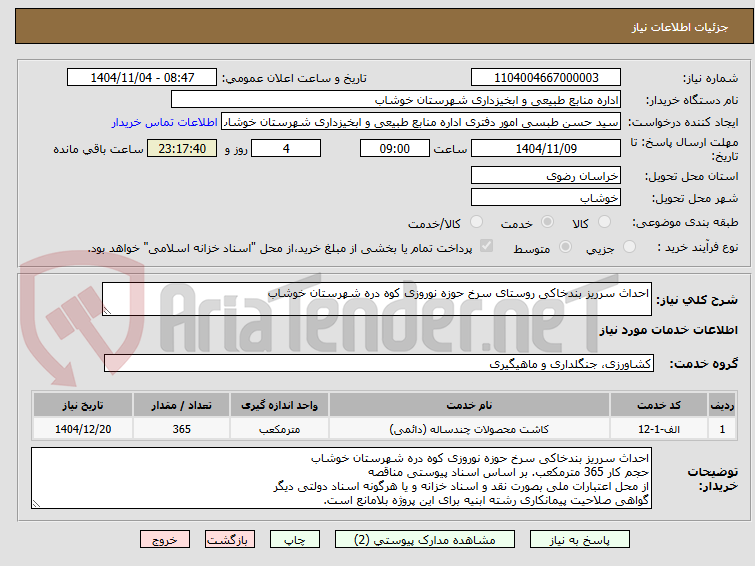Click the تاریخ نیاز column header
The height and width of the screenshot is (566, 755).
[x=83, y=405]
